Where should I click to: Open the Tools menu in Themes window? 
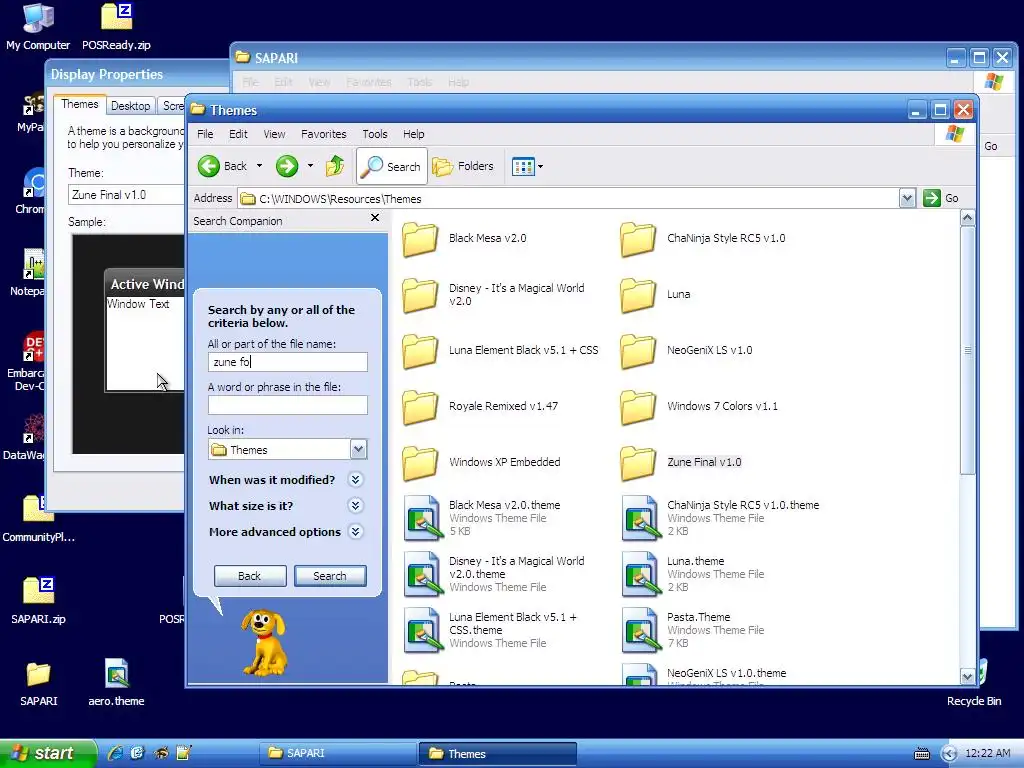(375, 134)
